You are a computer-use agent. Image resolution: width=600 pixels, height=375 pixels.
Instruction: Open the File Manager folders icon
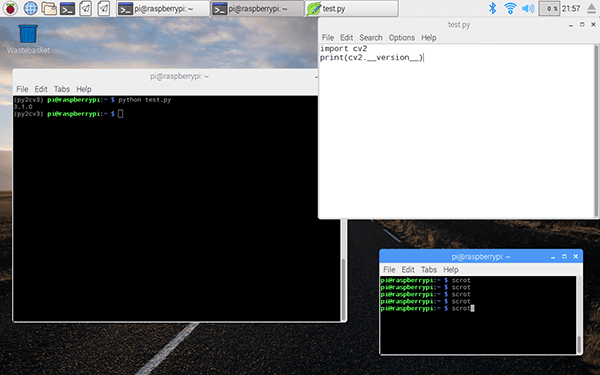pyautogui.click(x=49, y=8)
